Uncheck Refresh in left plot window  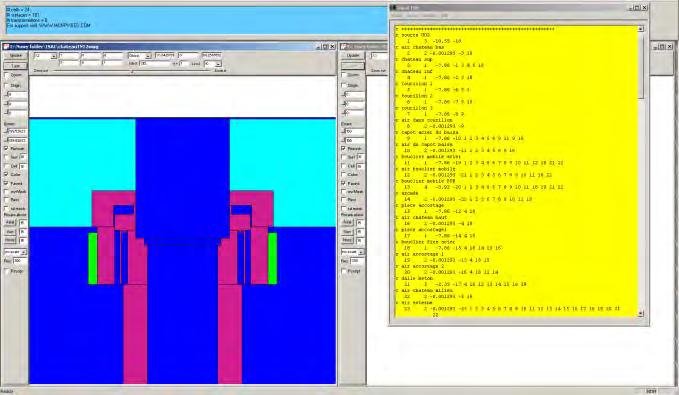coord(6,149)
